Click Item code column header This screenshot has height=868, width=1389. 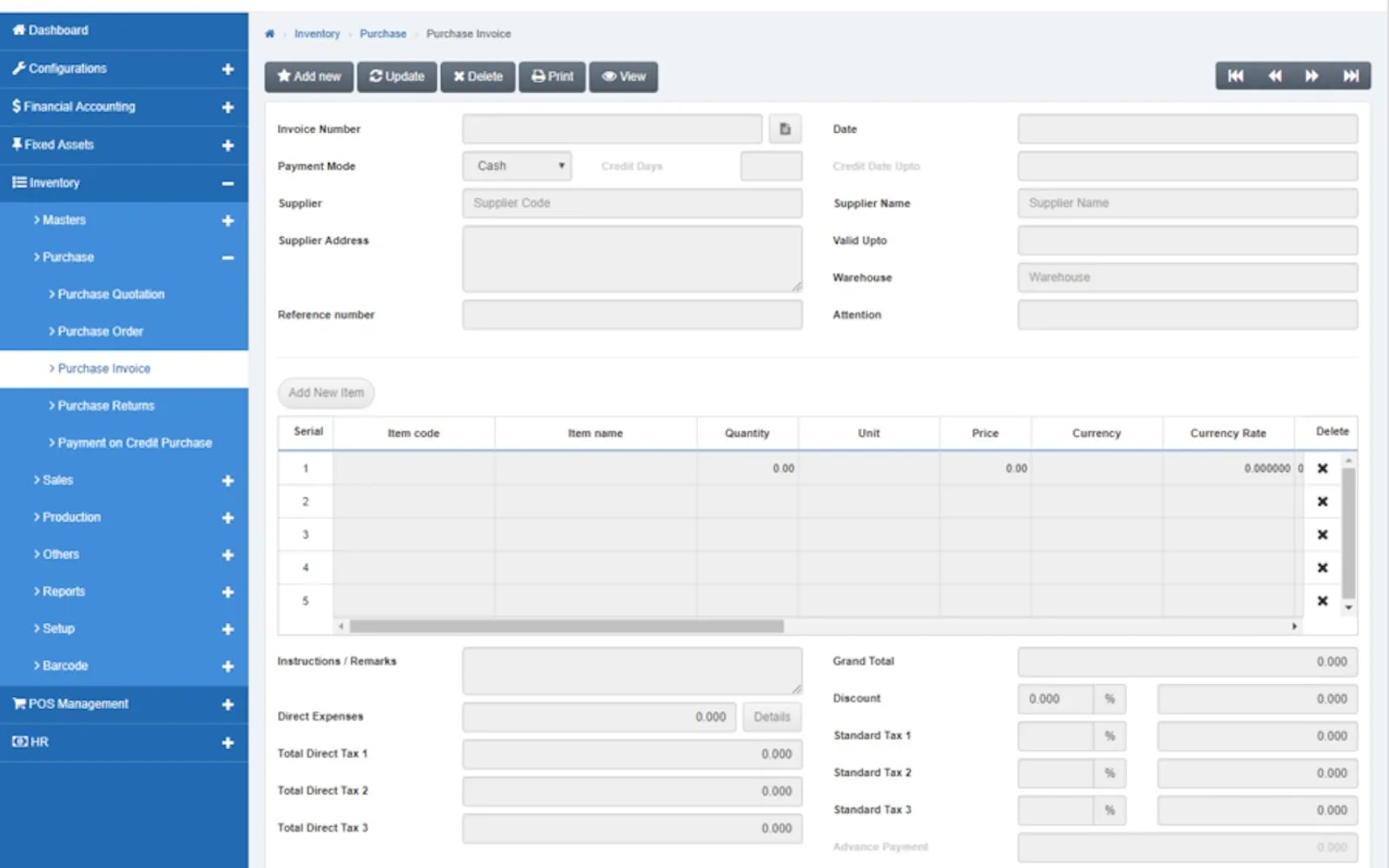(413, 433)
